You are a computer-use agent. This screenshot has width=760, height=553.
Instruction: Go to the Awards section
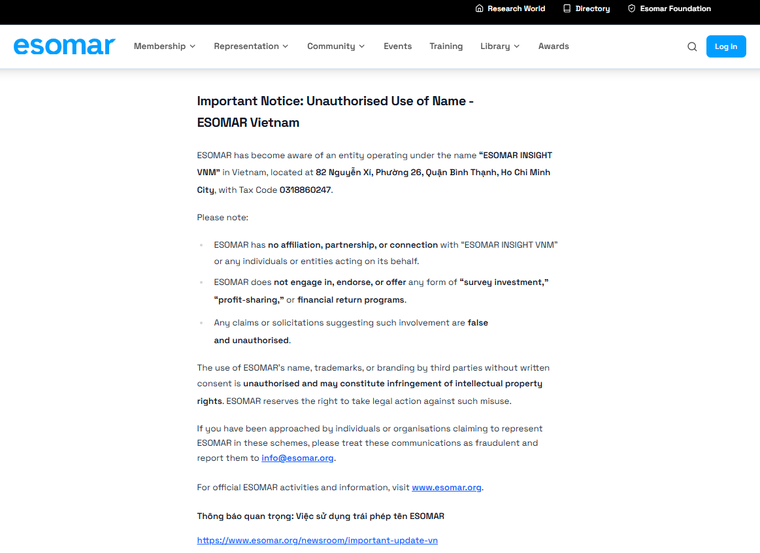click(553, 46)
